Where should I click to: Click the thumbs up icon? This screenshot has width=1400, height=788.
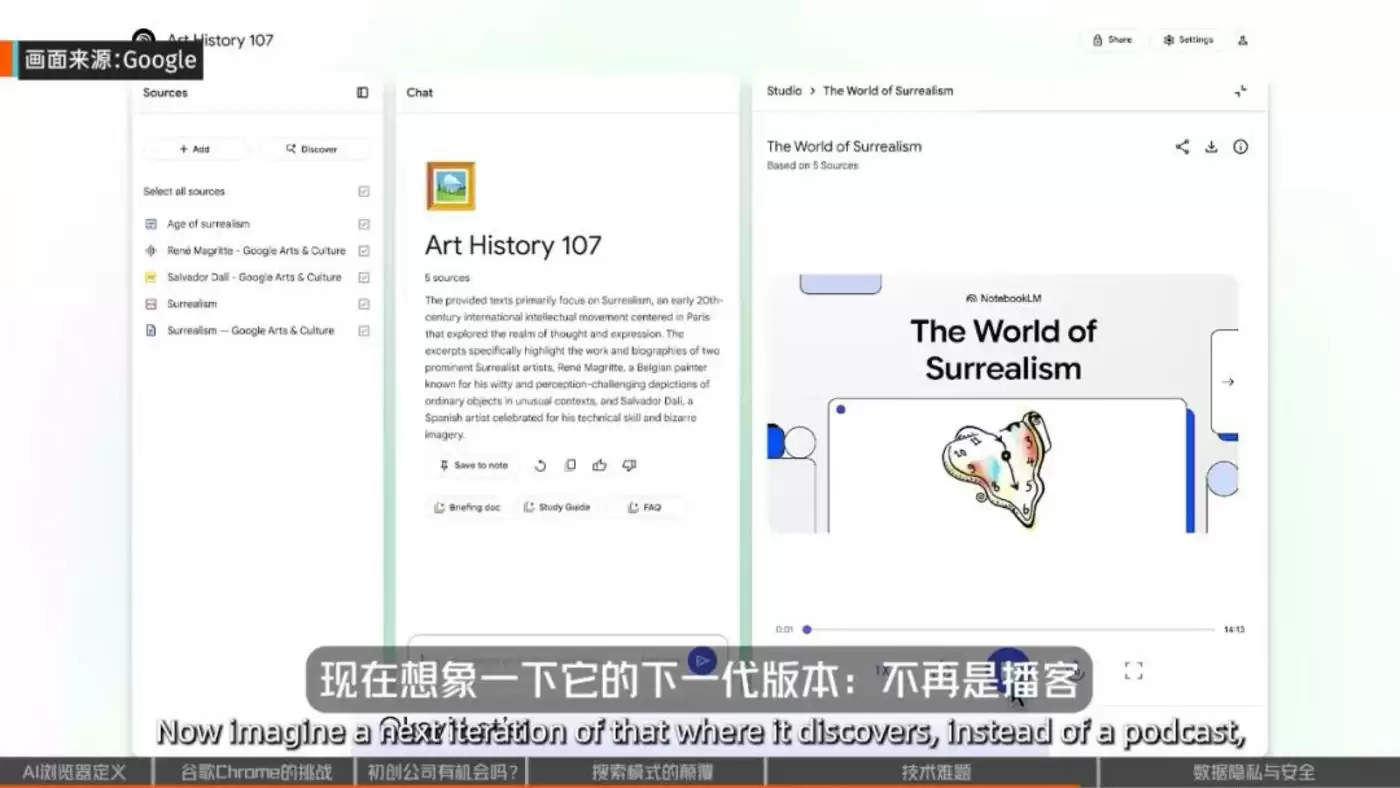click(599, 465)
